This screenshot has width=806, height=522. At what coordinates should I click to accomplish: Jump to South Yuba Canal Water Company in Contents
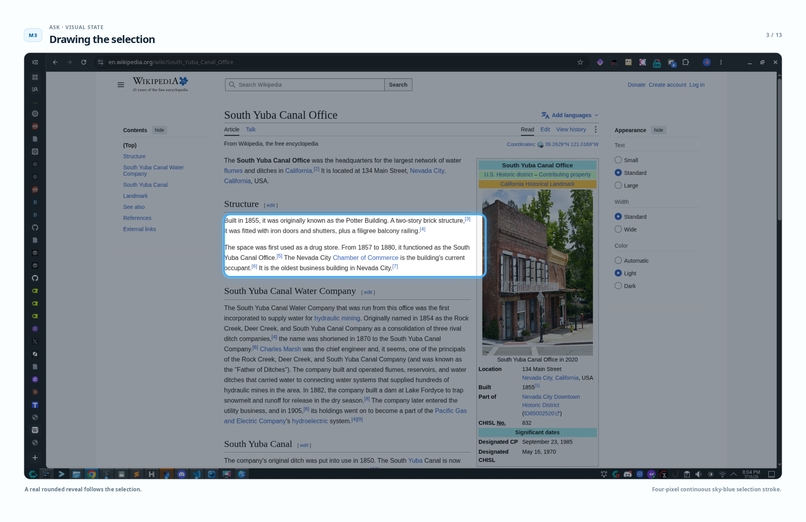click(x=153, y=171)
